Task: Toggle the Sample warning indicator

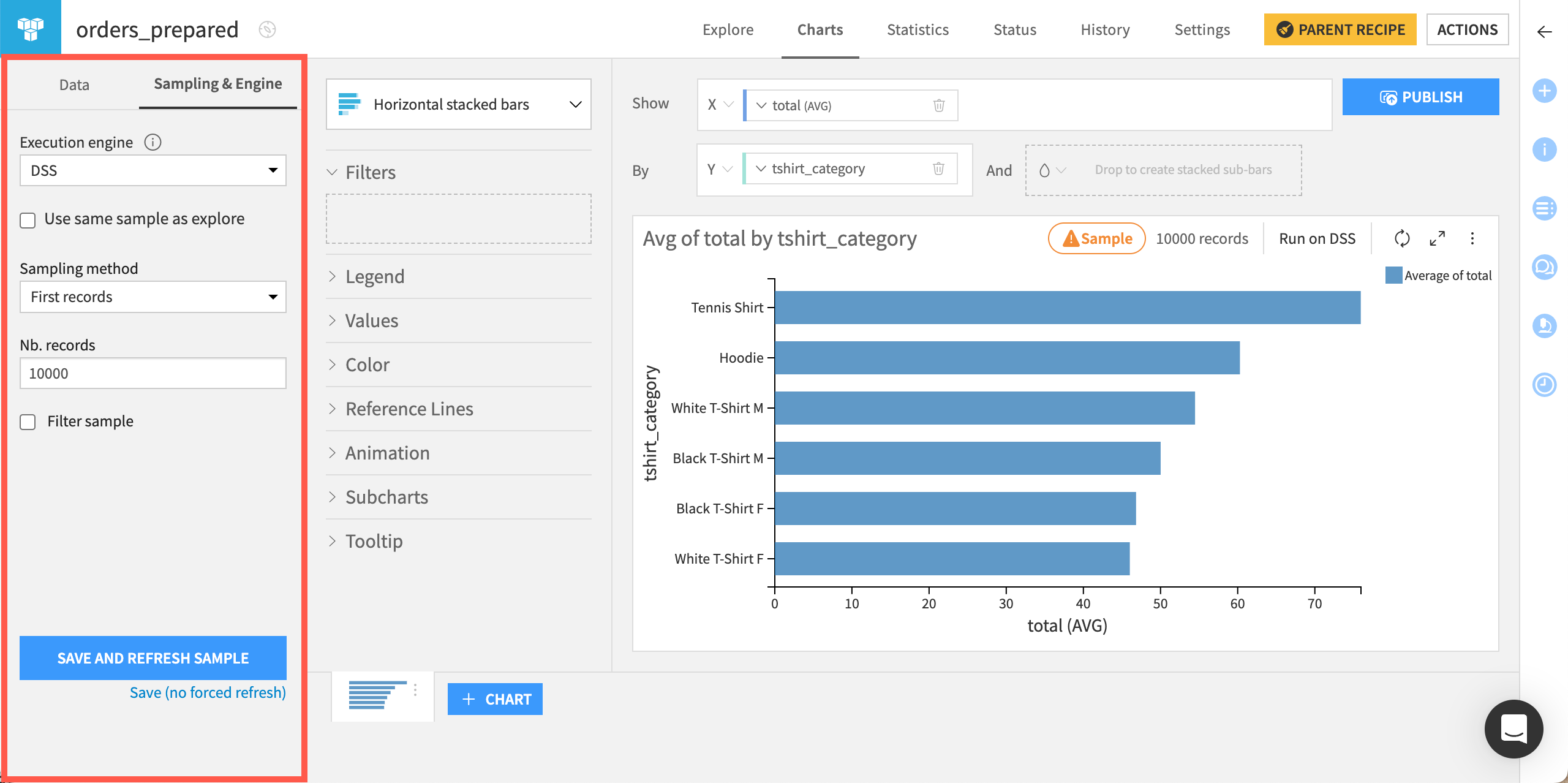Action: (1096, 238)
